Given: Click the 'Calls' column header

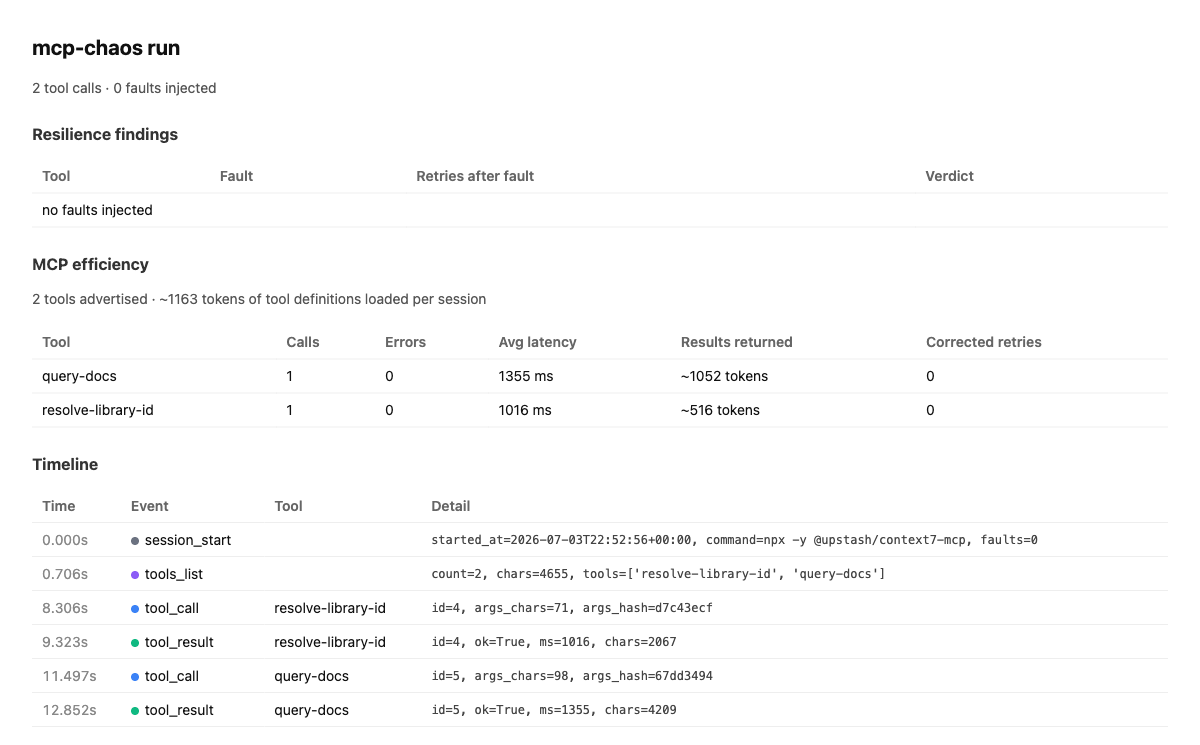Looking at the screenshot, I should click(303, 342).
